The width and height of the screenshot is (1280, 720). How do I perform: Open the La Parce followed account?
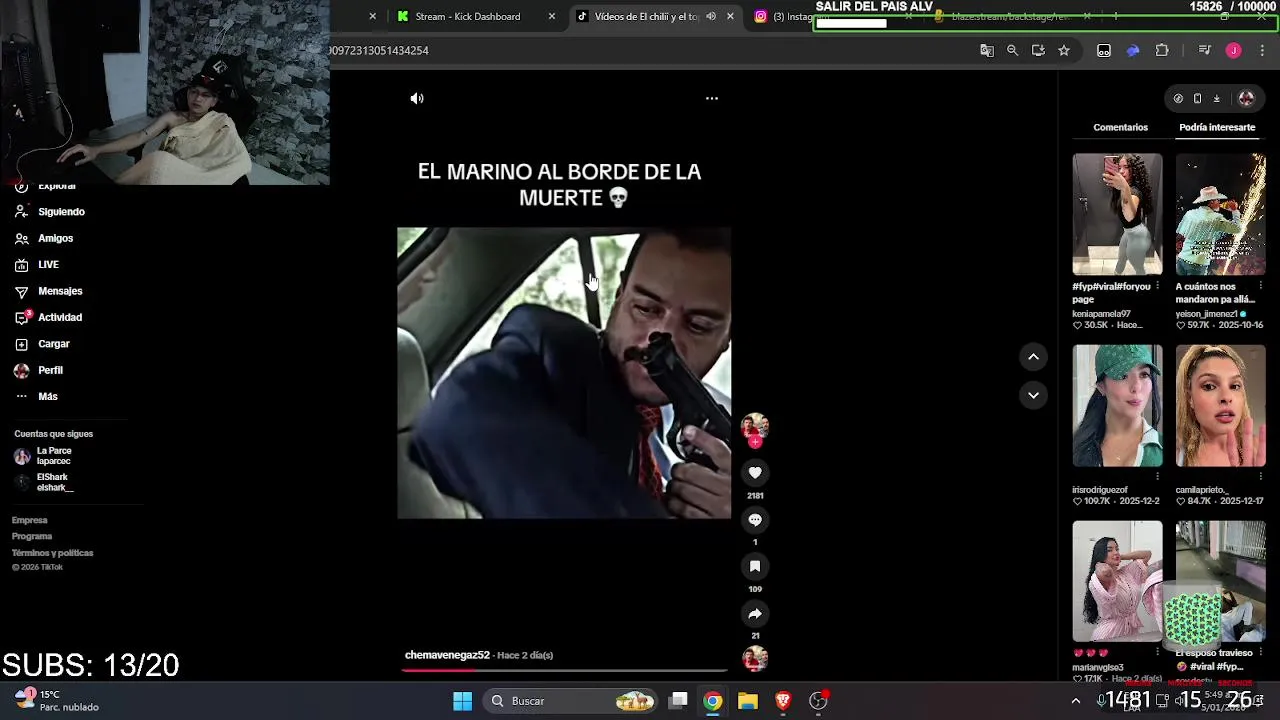(43, 456)
